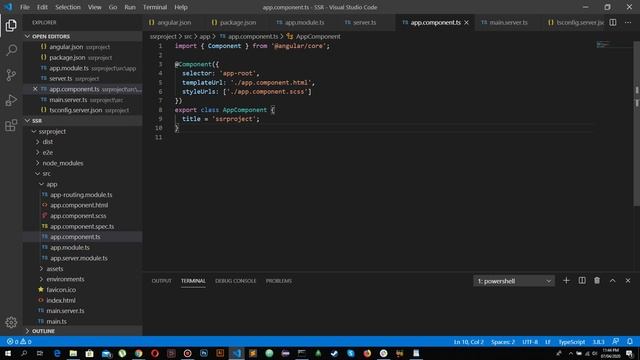Select VS Code icon on taskbar
Image resolution: width=640 pixels, height=360 pixels.
point(237,353)
